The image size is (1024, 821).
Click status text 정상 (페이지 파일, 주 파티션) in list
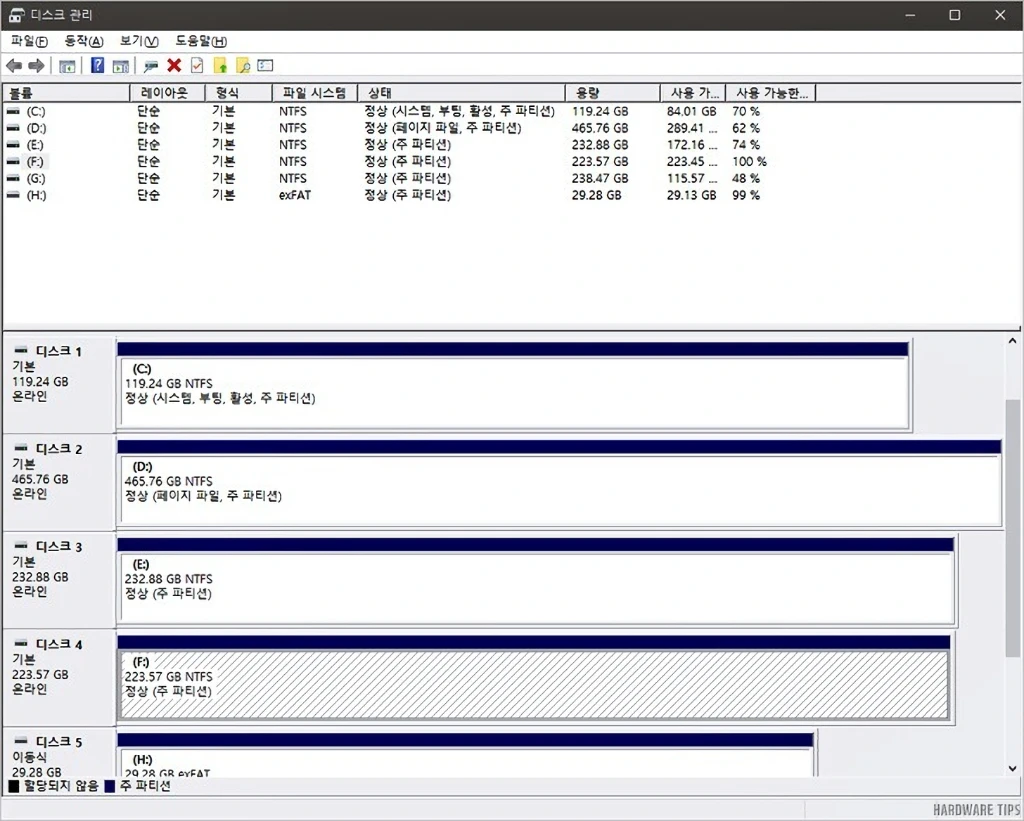click(443, 128)
